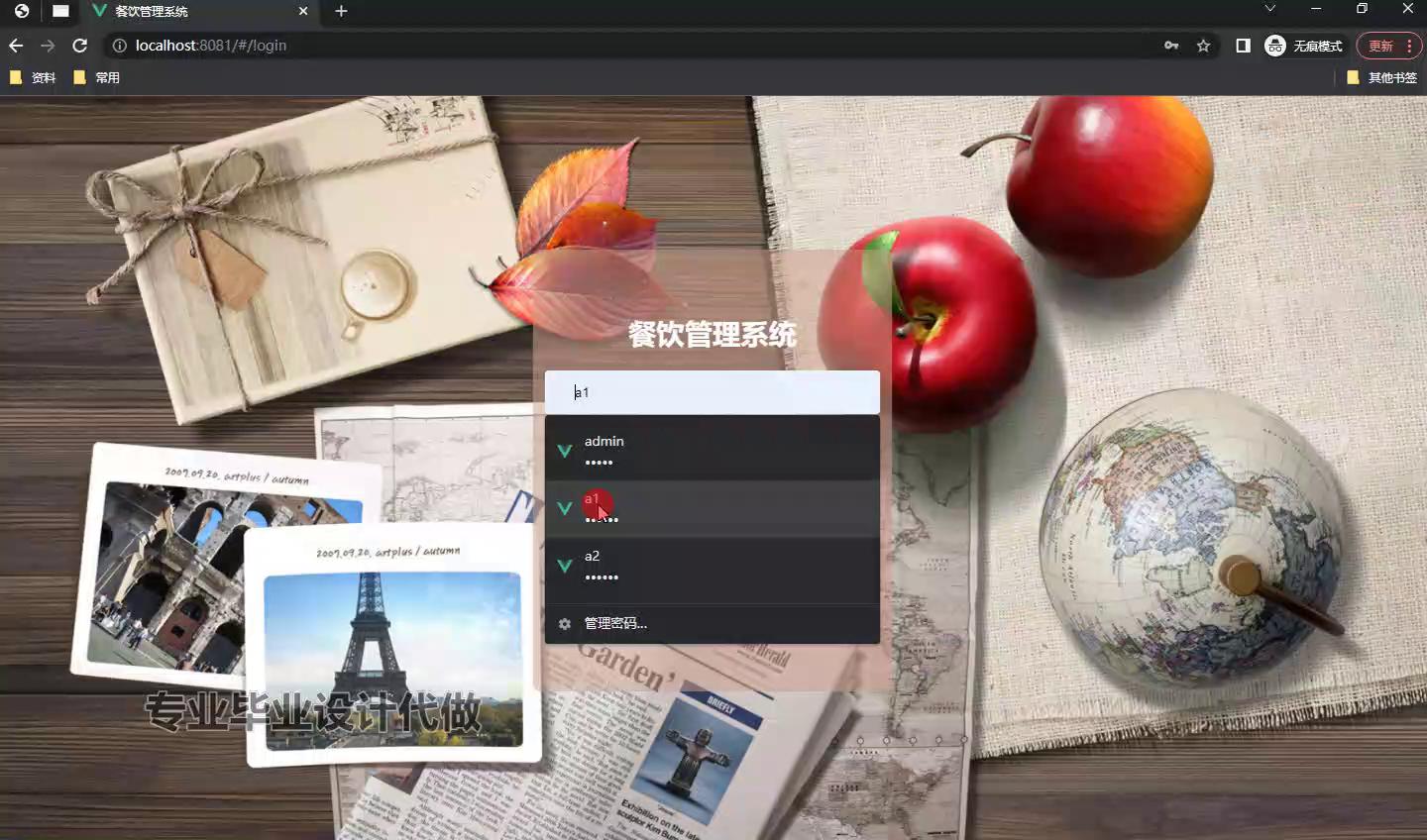1427x840 pixels.
Task: Open the tab search dropdown chevron
Action: tap(1269, 9)
